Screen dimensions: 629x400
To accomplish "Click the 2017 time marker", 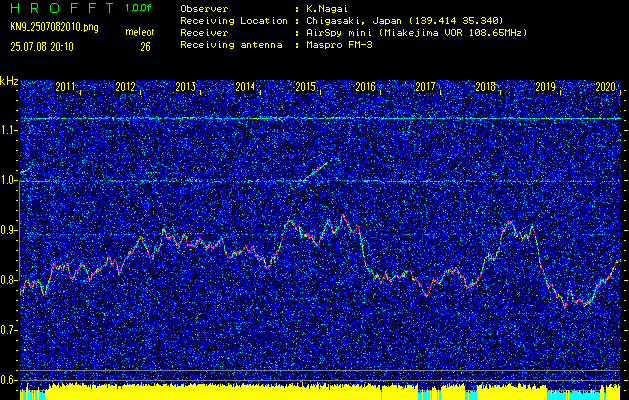I will coord(425,87).
